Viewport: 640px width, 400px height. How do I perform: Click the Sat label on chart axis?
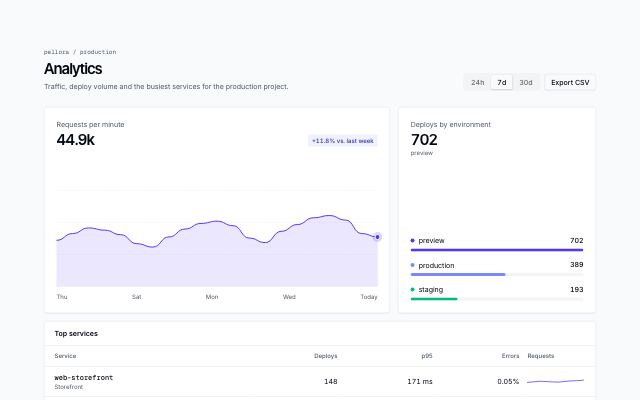click(x=136, y=297)
